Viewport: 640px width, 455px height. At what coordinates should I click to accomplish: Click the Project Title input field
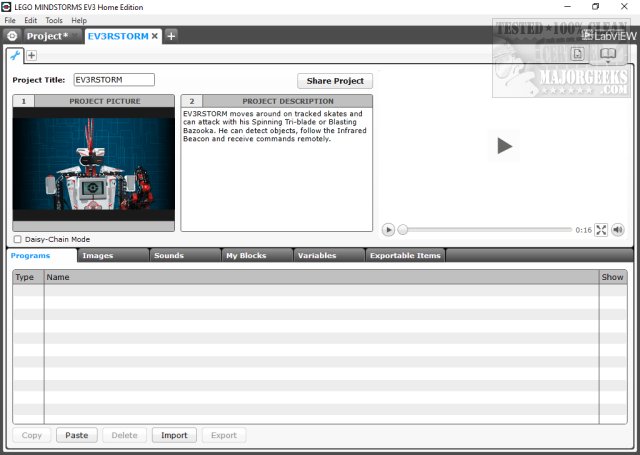pyautogui.click(x=114, y=80)
